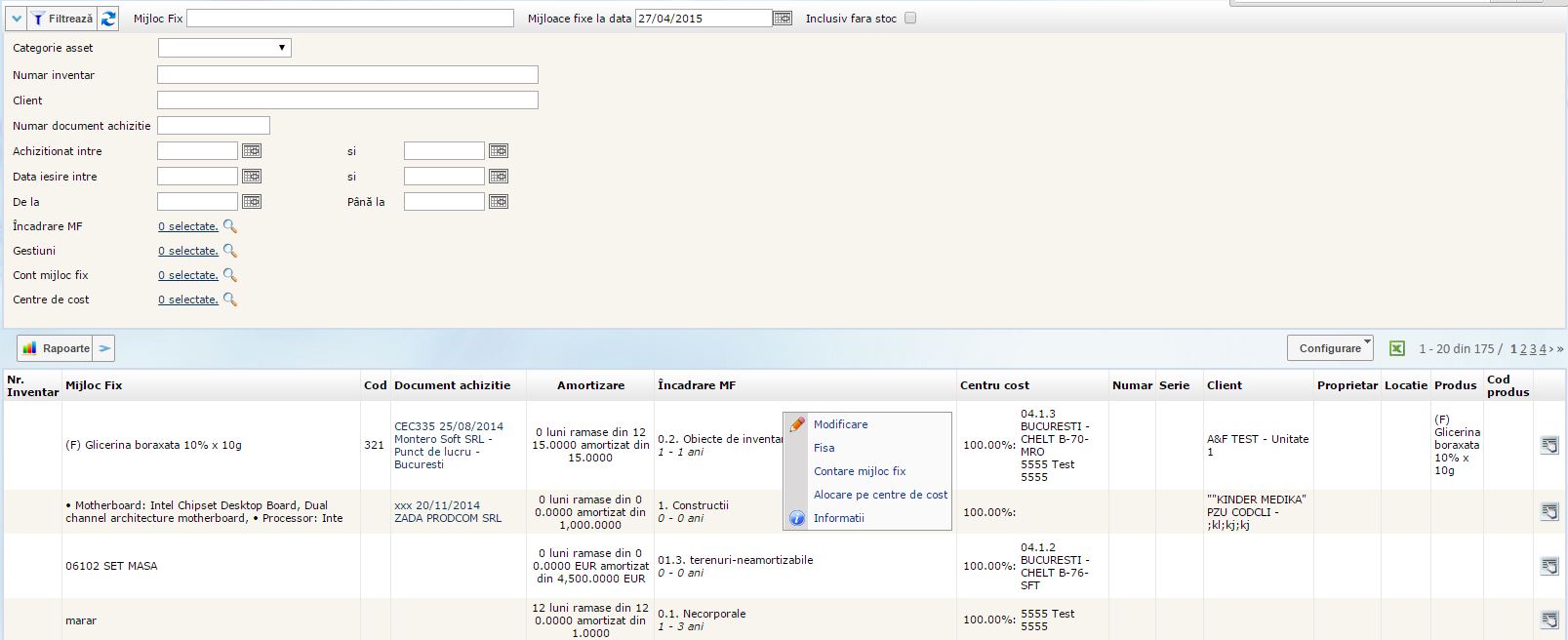Select Modificare from the context menu
Image resolution: width=1568 pixels, height=640 pixels.
tap(840, 424)
